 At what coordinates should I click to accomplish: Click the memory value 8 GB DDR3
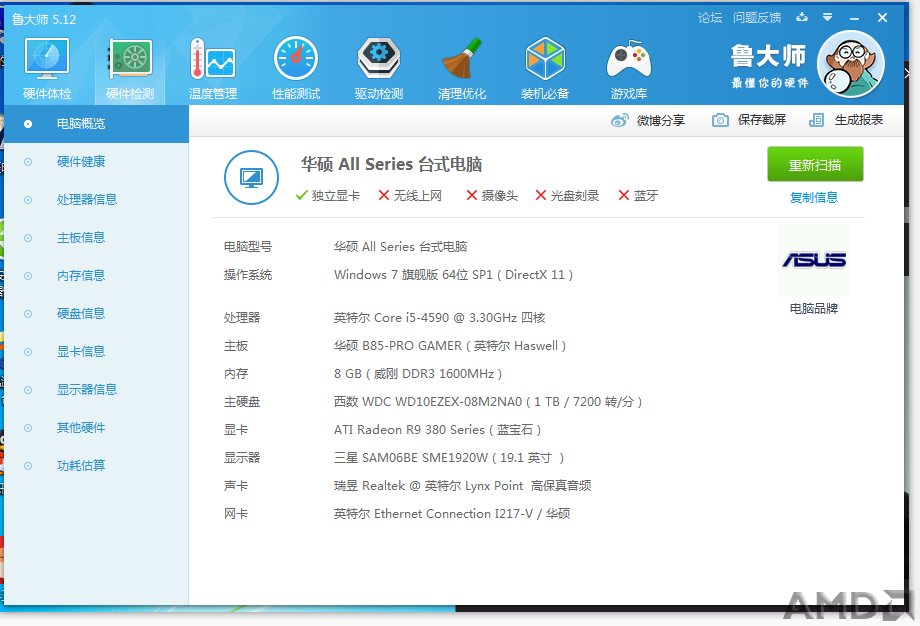418,374
